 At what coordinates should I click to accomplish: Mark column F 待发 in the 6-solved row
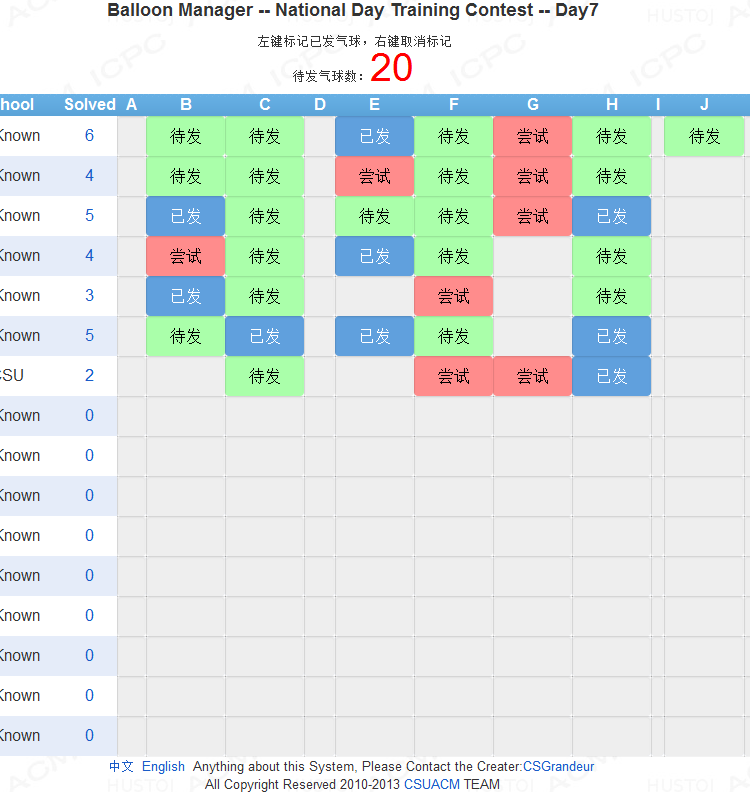(454, 136)
